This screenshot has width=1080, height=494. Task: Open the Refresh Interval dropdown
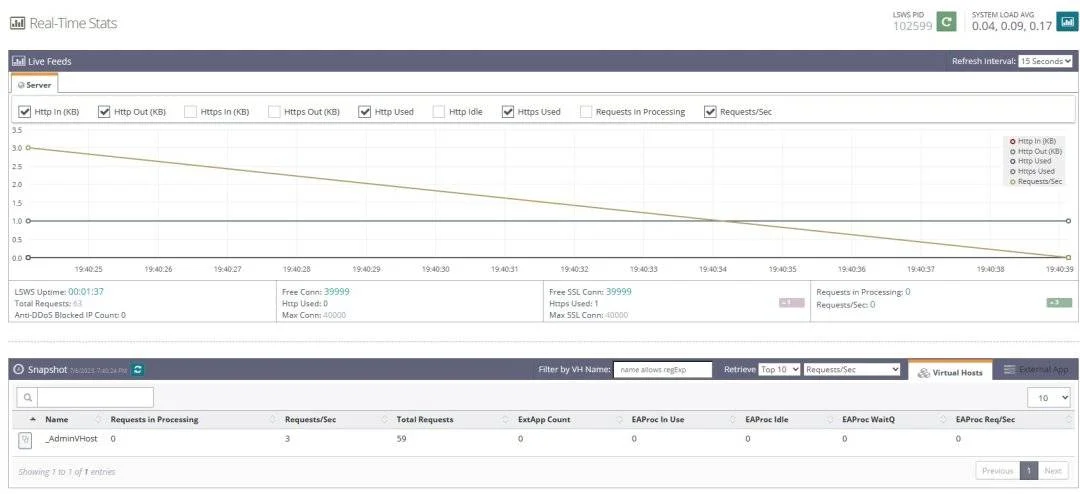pyautogui.click(x=1046, y=61)
